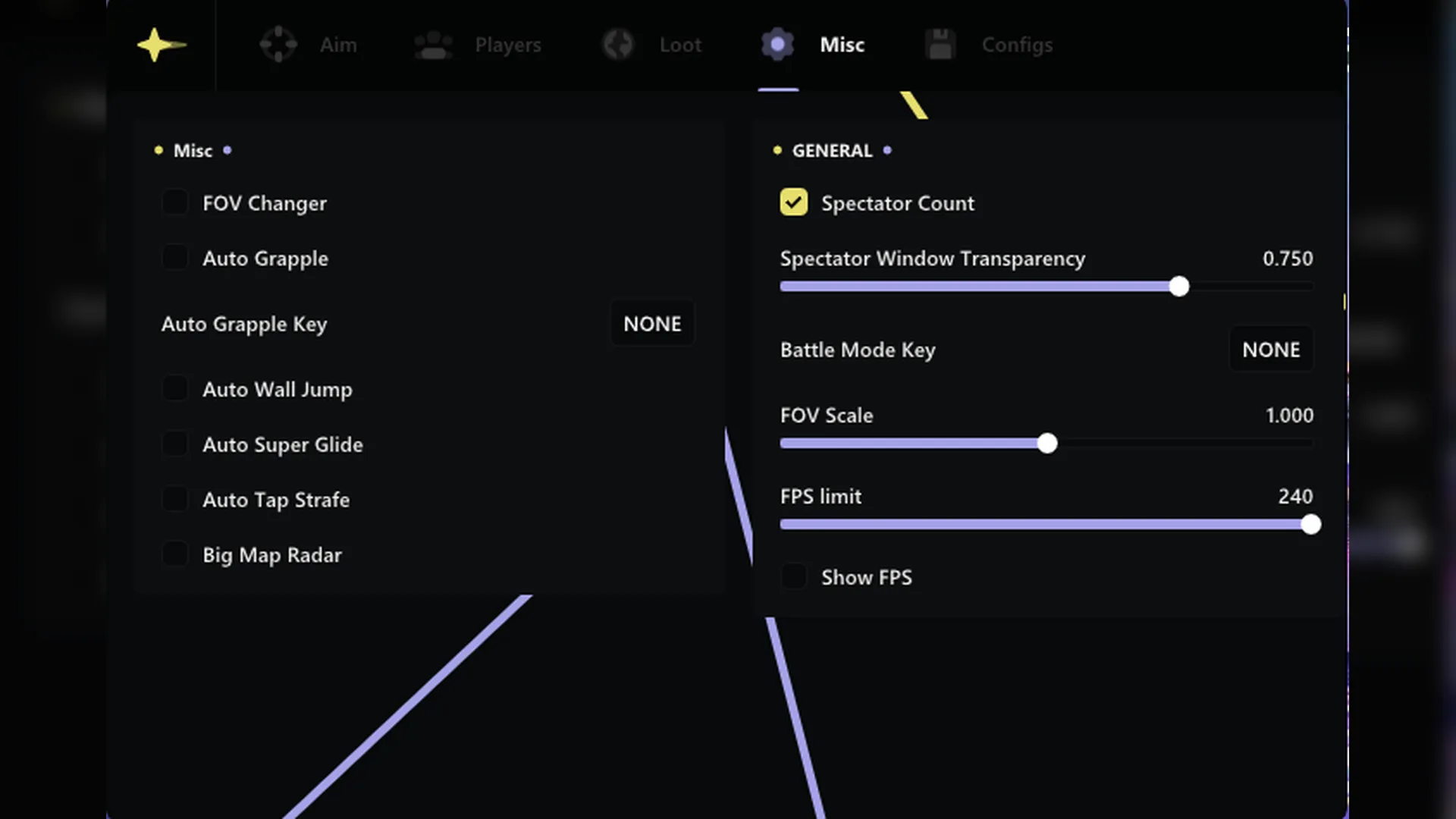
Task: Check the Auto Wall Jump box
Action: (175, 388)
